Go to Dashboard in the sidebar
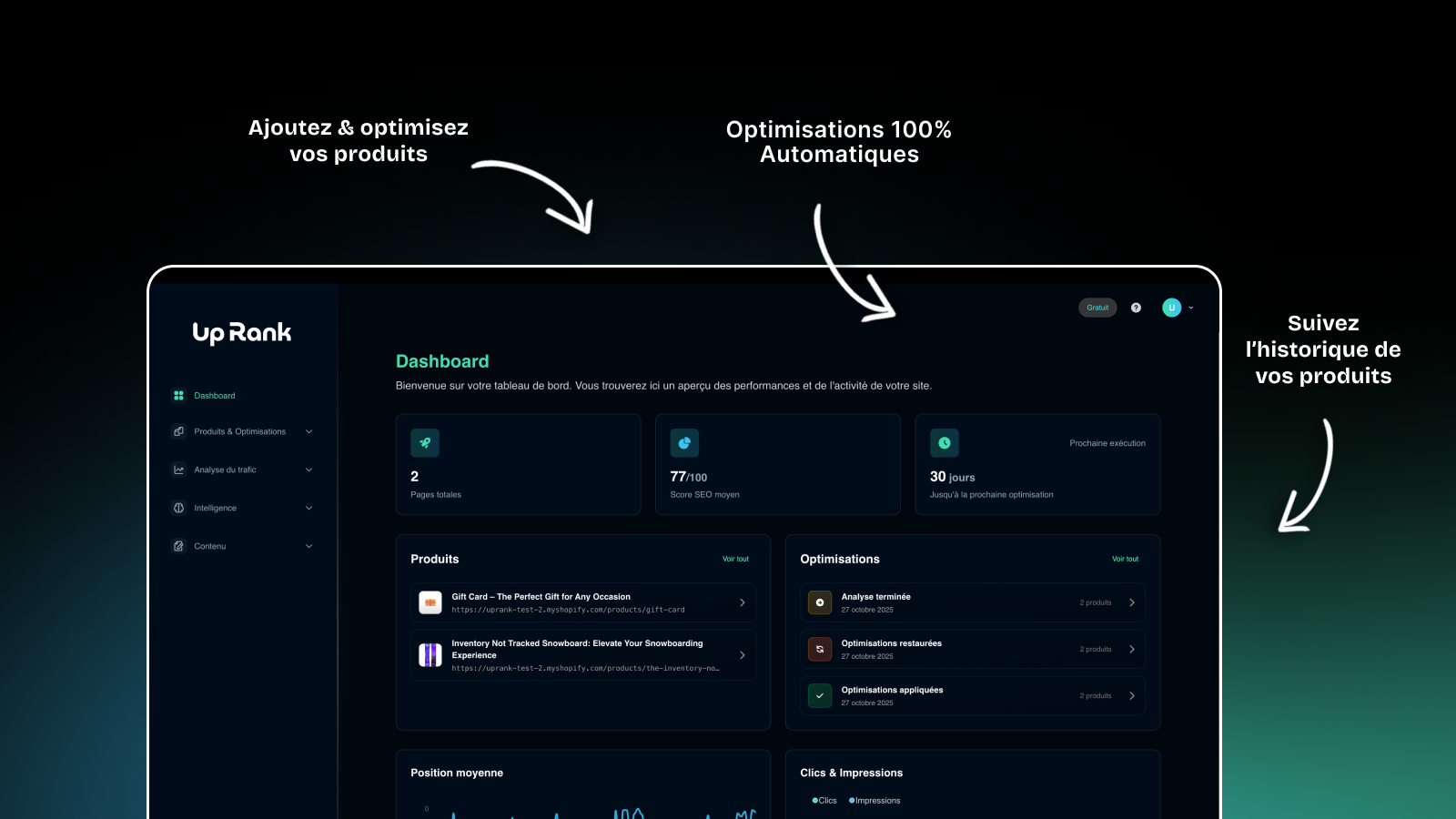 (215, 396)
